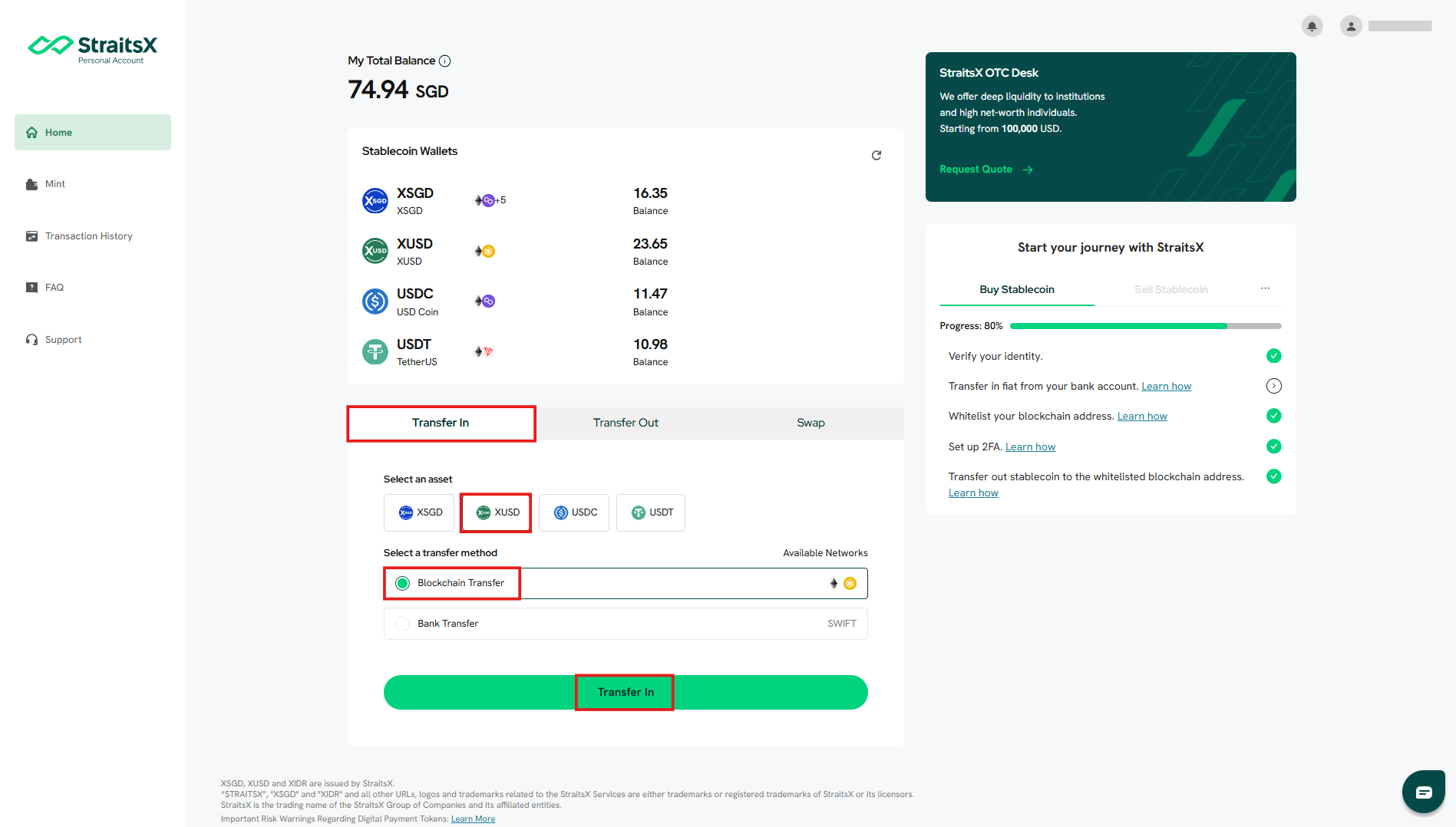Click the arrow circle beside fiat transfer step
The width and height of the screenshot is (1456, 827).
(1274, 386)
